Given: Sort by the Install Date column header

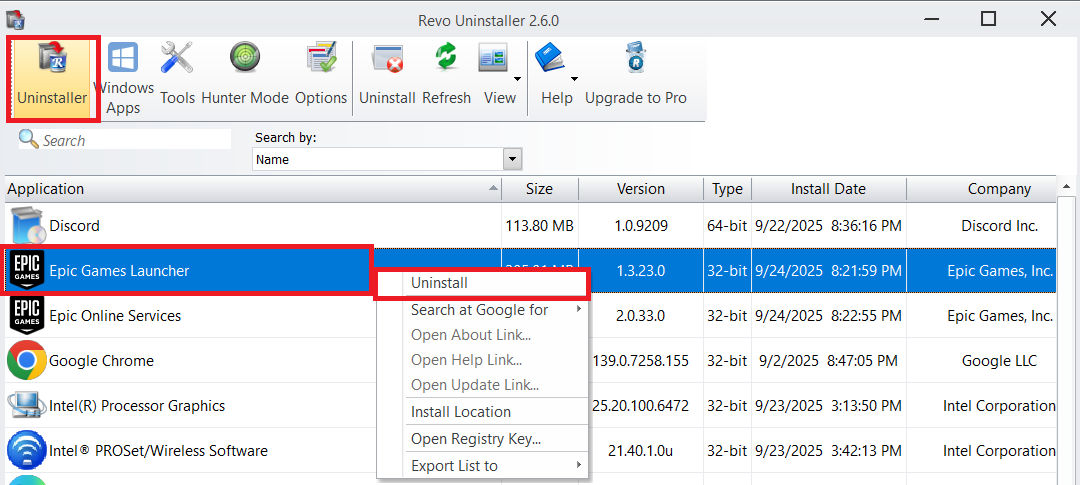Looking at the screenshot, I should coord(829,189).
